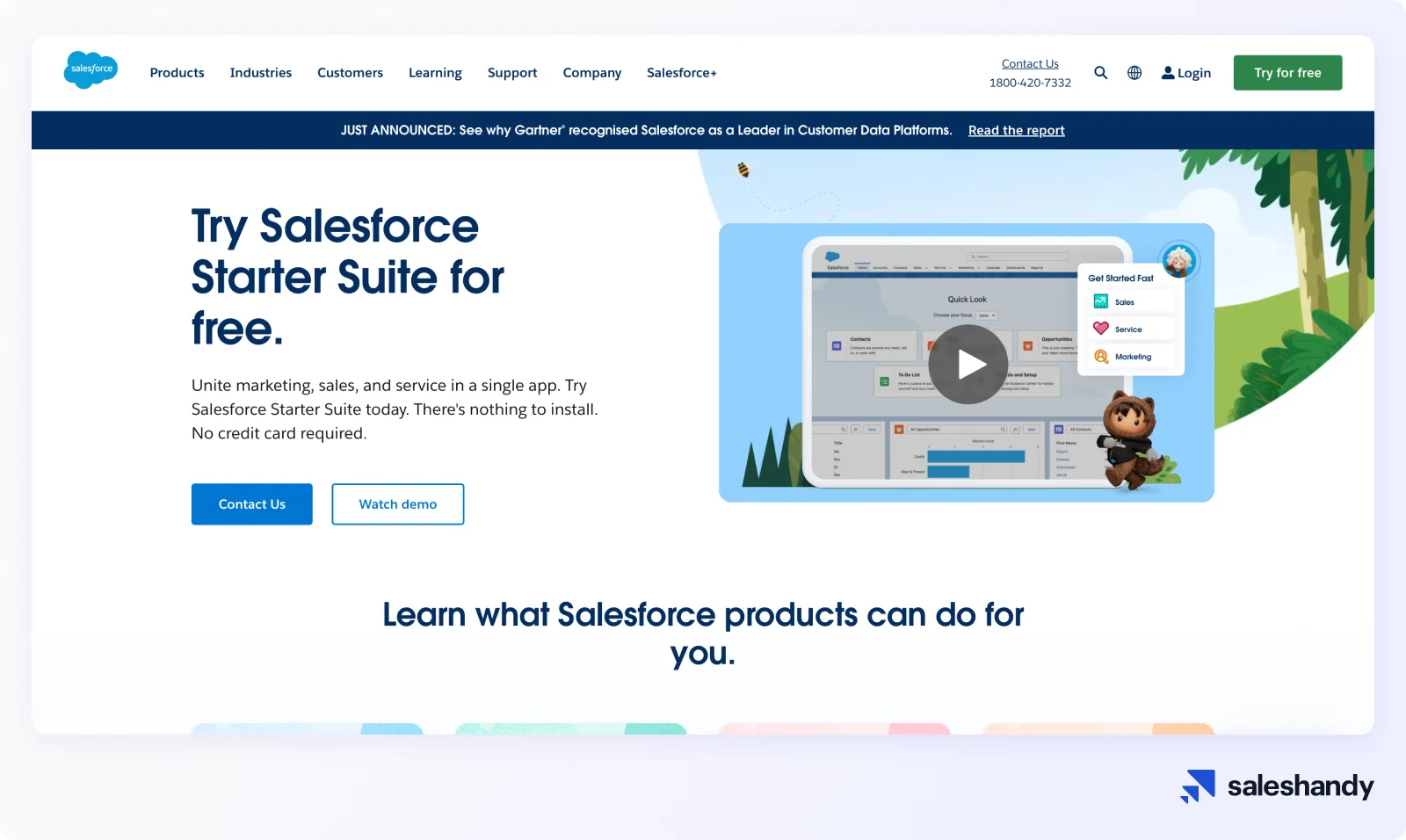
Task: Play the Starter Suite demo video
Action: point(968,364)
